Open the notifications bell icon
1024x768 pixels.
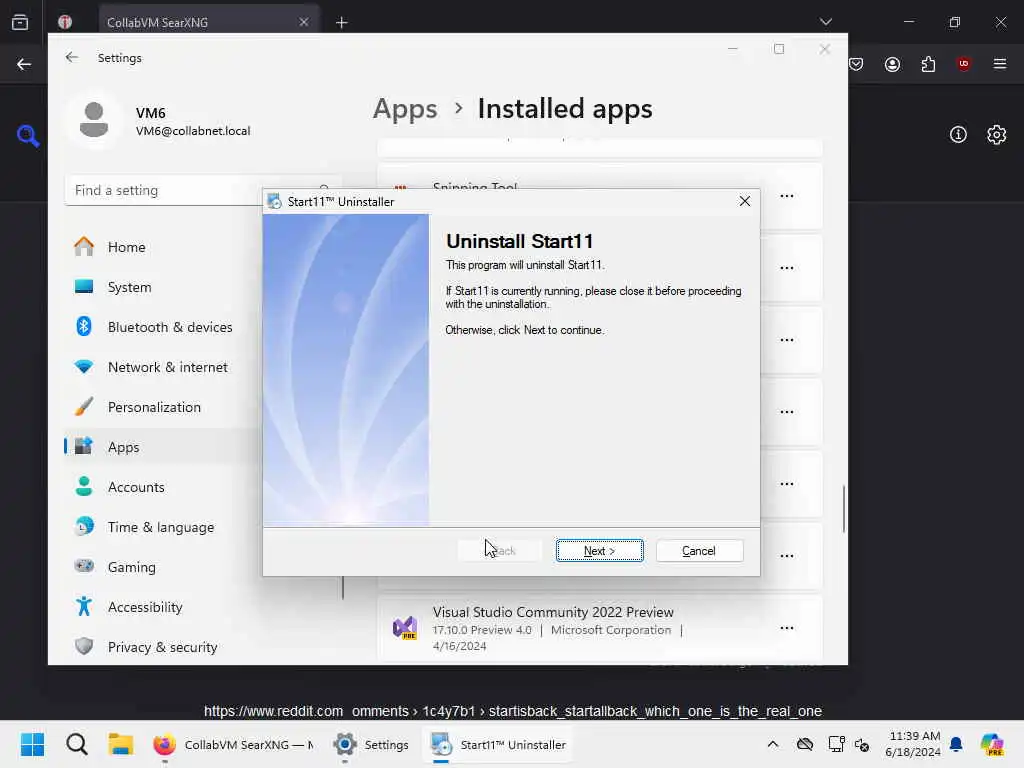click(x=956, y=744)
